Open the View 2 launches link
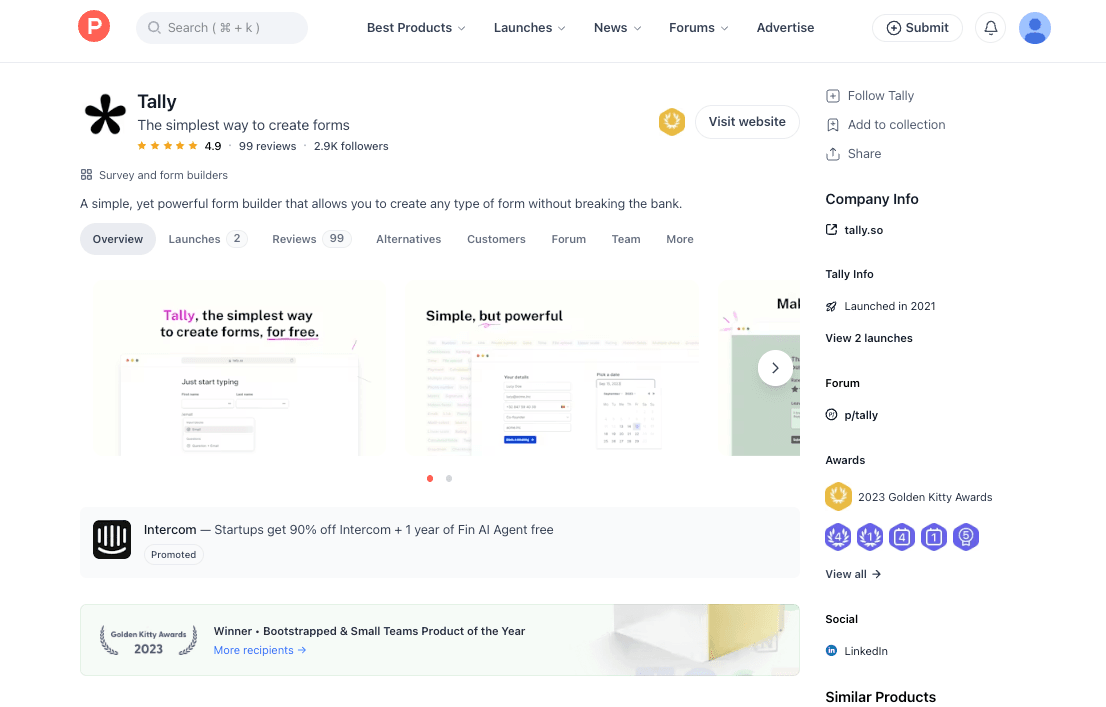1106x707 pixels. tap(869, 338)
